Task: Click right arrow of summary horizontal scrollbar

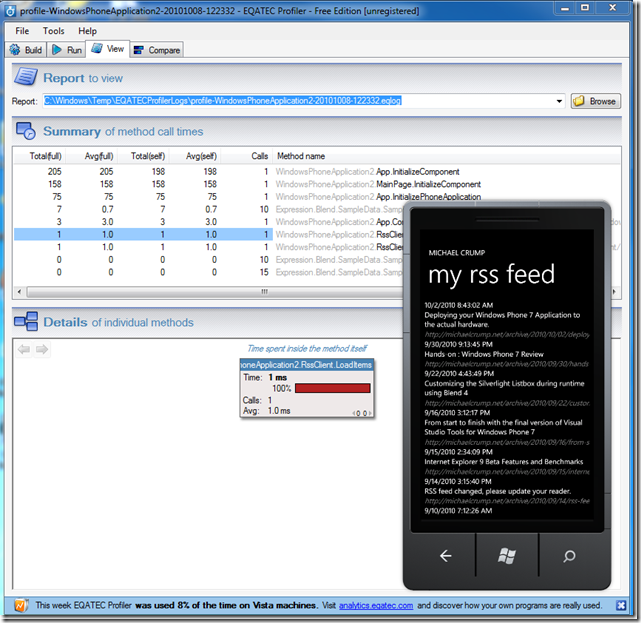Action: point(614,292)
